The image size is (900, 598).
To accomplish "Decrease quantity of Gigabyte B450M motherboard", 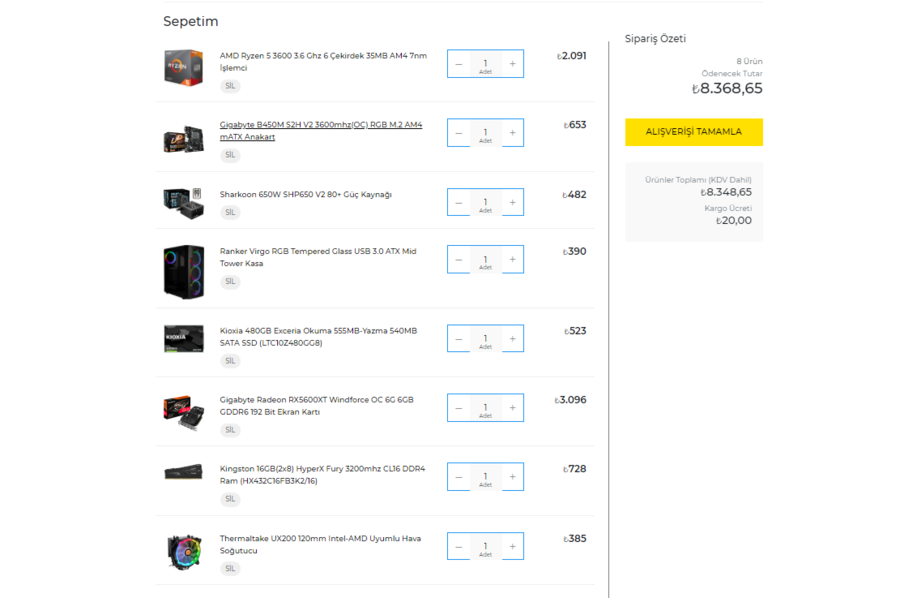I will [459, 133].
